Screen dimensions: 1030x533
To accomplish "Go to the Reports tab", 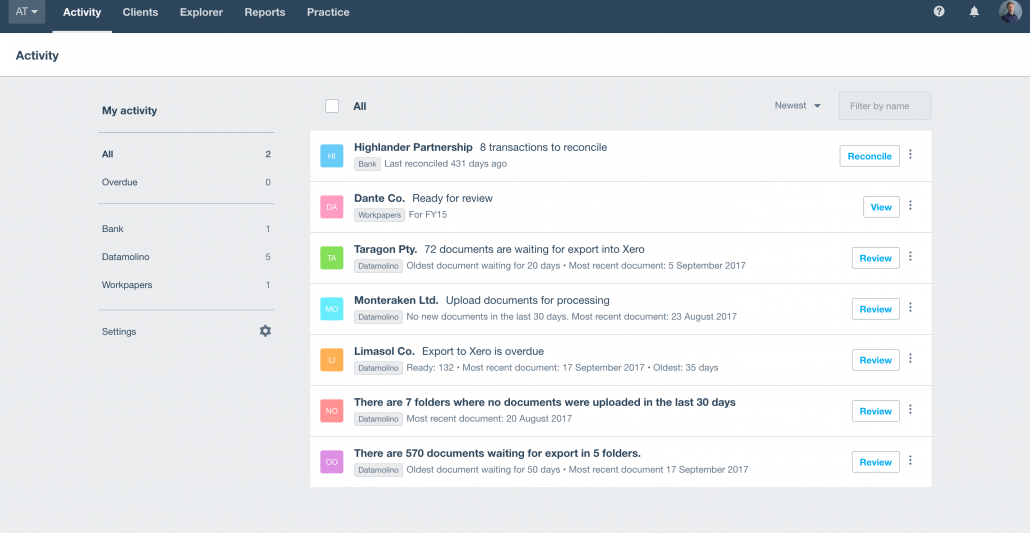I will 265,12.
